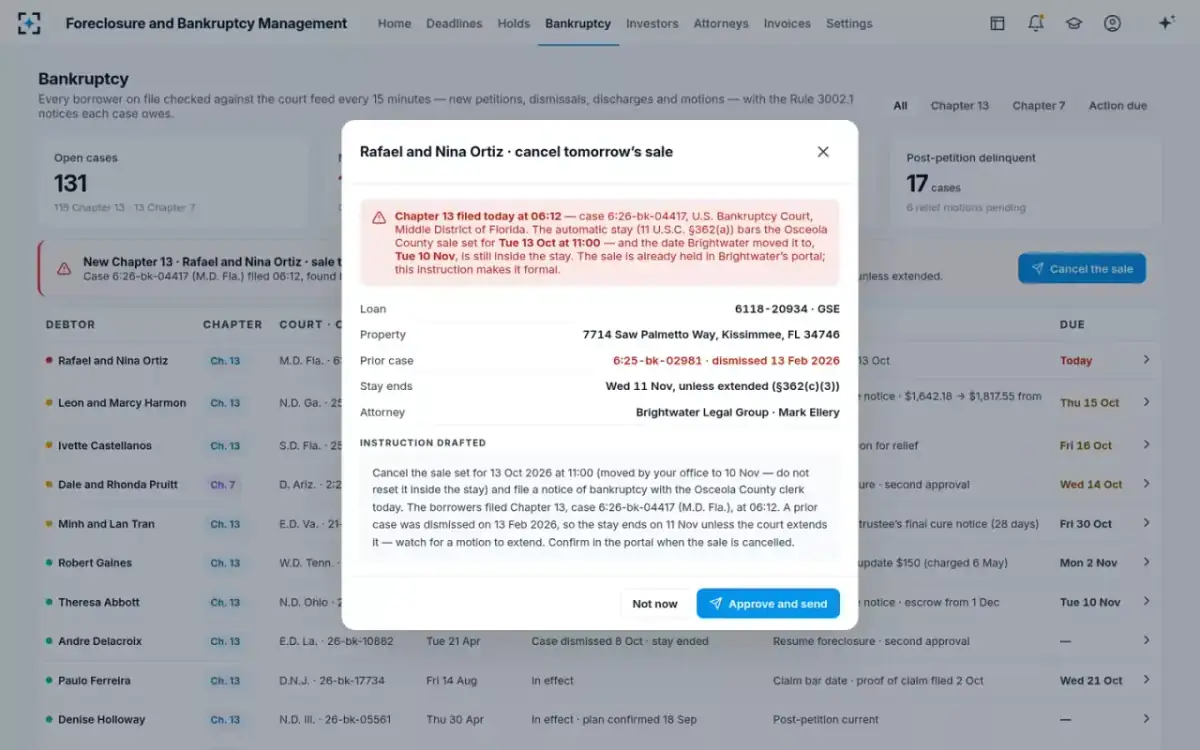Filter cases by All
The image size is (1200, 750).
pyautogui.click(x=900, y=106)
